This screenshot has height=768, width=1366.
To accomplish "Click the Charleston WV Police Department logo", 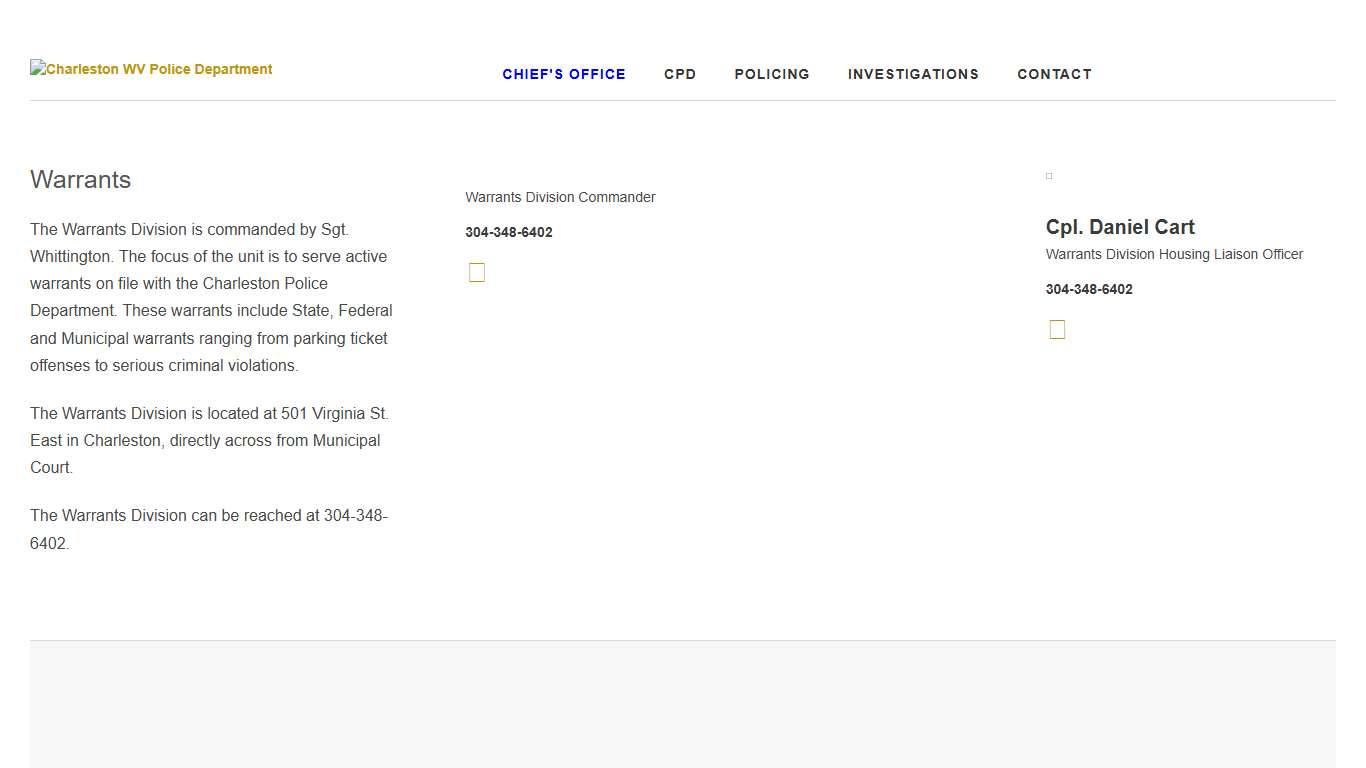I will coord(151,69).
